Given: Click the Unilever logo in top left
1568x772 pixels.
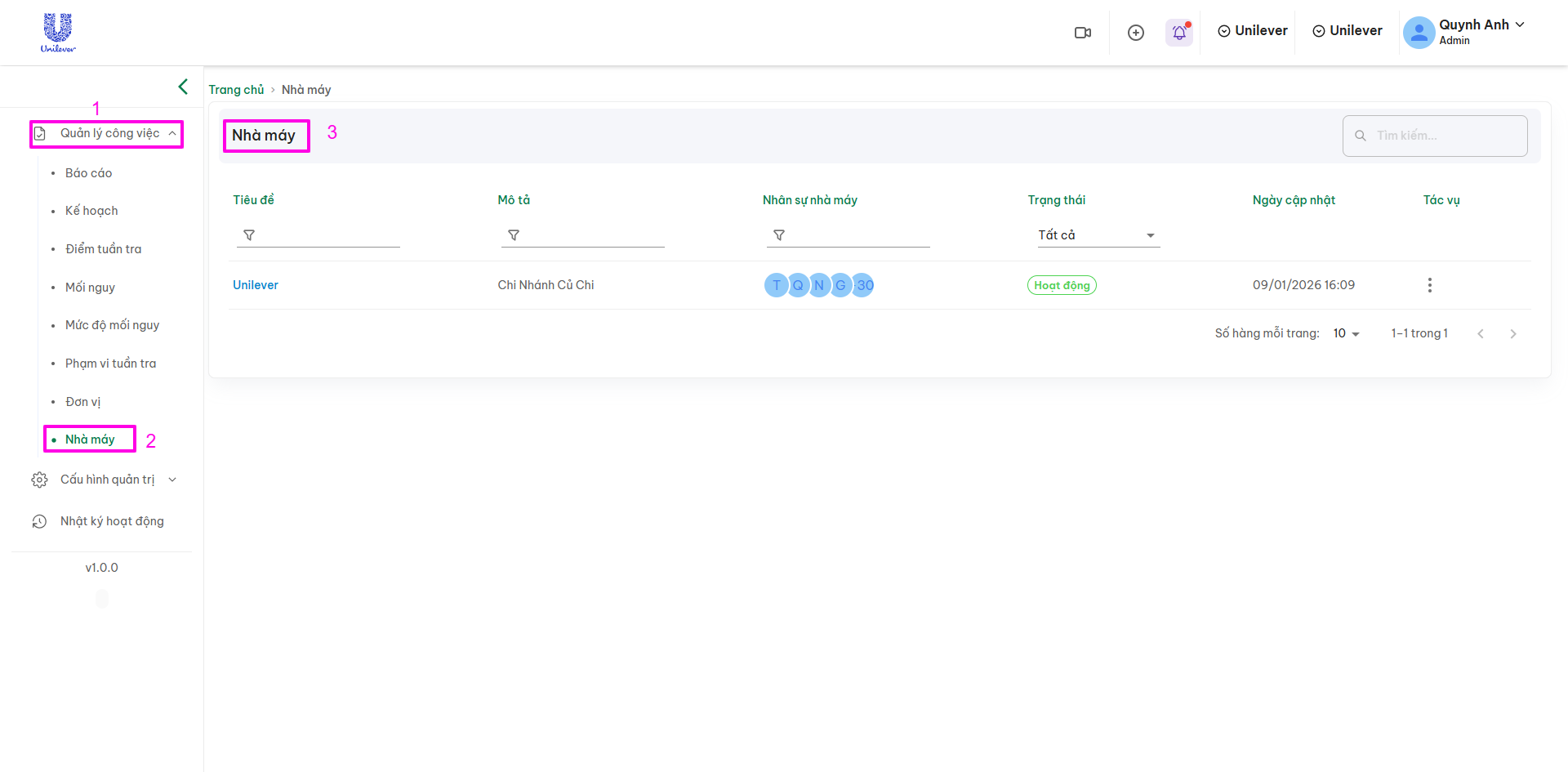Looking at the screenshot, I should coord(58,33).
